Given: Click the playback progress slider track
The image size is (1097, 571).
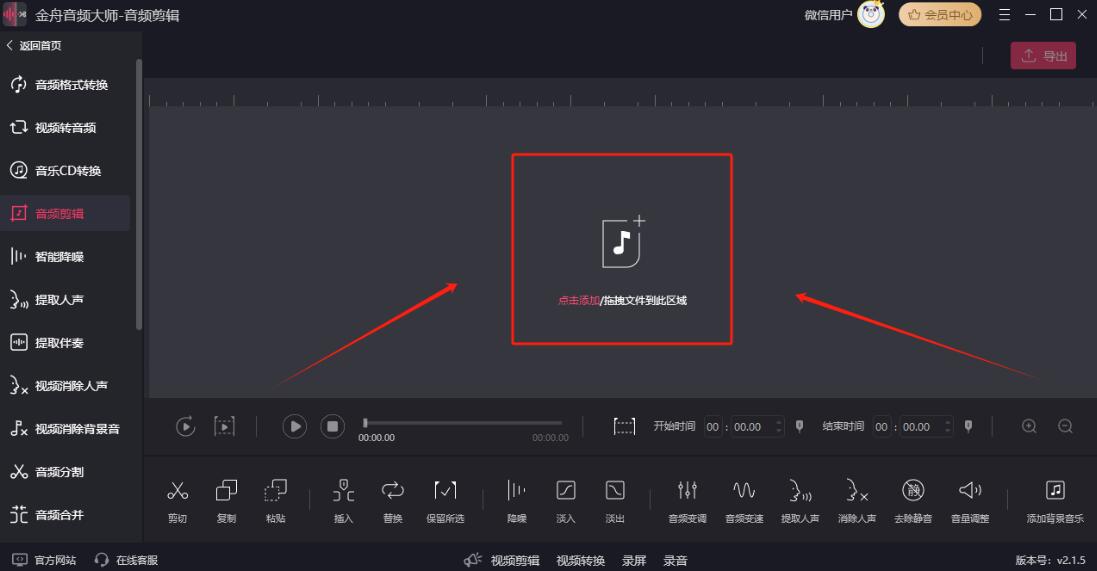Looking at the screenshot, I should [x=462, y=423].
